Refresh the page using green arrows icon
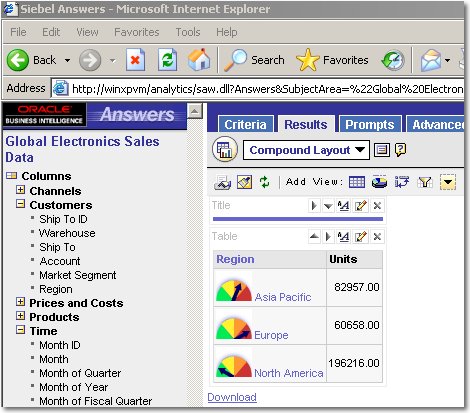 pyautogui.click(x=167, y=60)
